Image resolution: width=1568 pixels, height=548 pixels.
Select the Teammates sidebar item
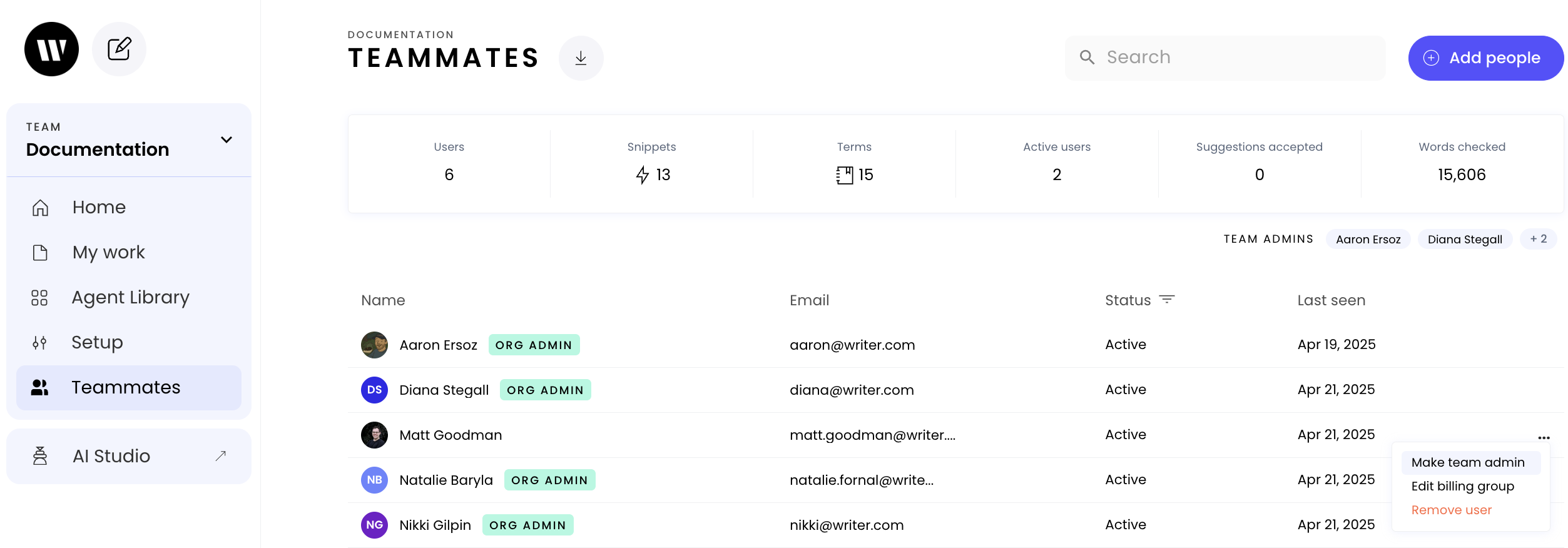click(x=129, y=387)
